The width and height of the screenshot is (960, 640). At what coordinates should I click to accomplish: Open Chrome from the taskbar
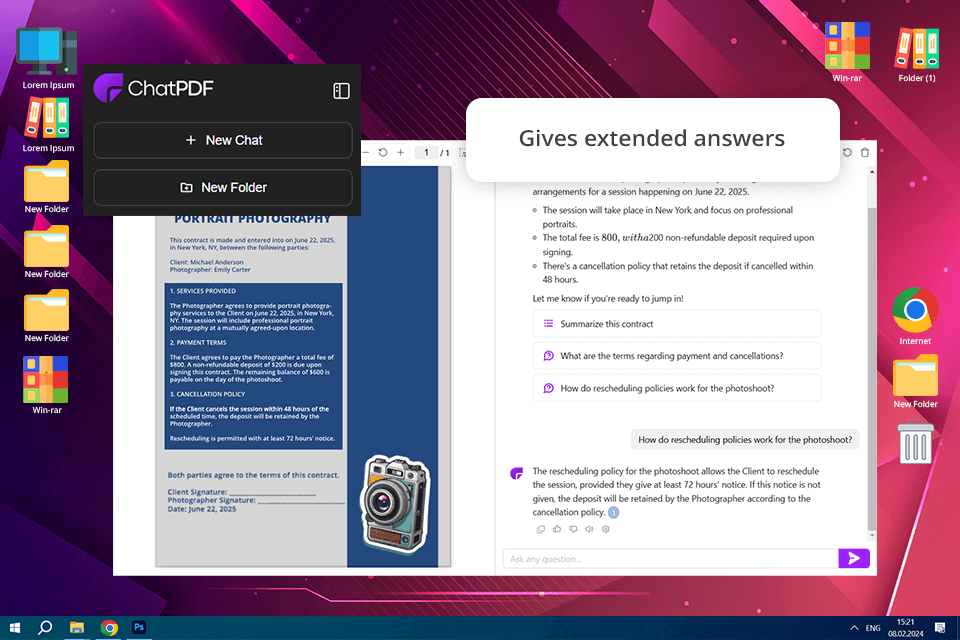click(x=109, y=628)
